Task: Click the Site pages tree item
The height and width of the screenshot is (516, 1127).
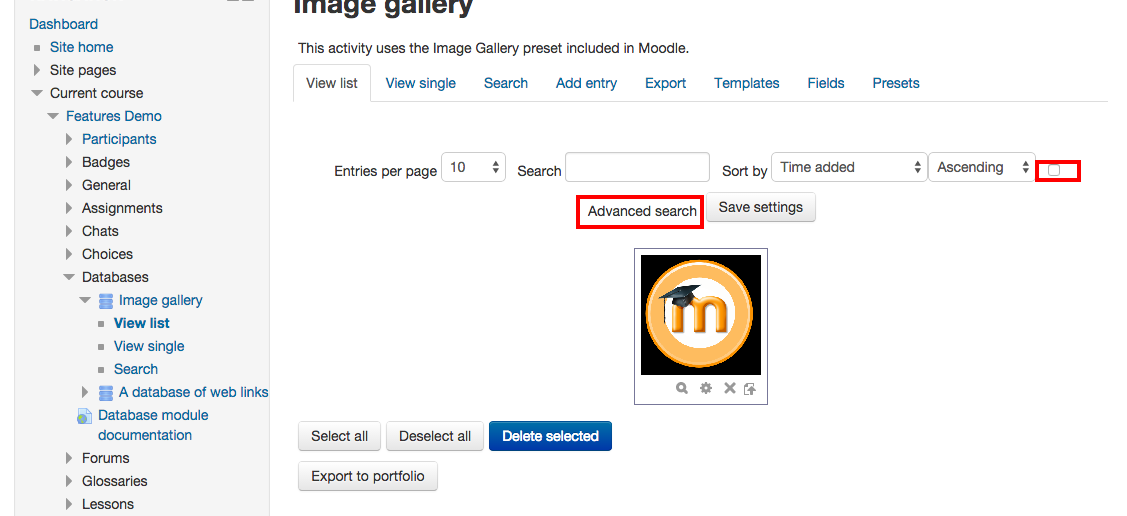Action: (x=83, y=70)
